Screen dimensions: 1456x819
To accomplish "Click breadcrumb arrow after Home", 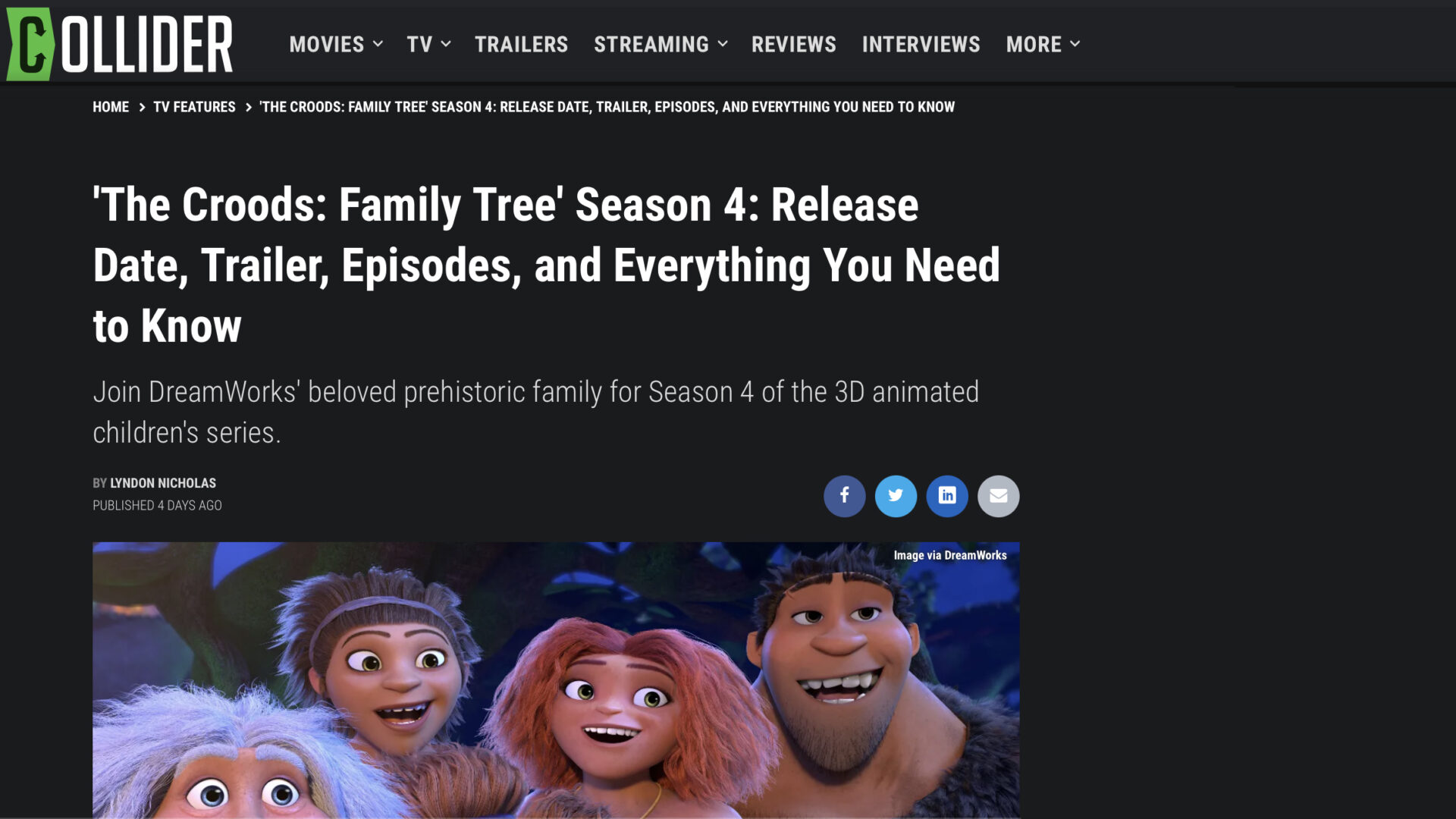I will coord(142,108).
